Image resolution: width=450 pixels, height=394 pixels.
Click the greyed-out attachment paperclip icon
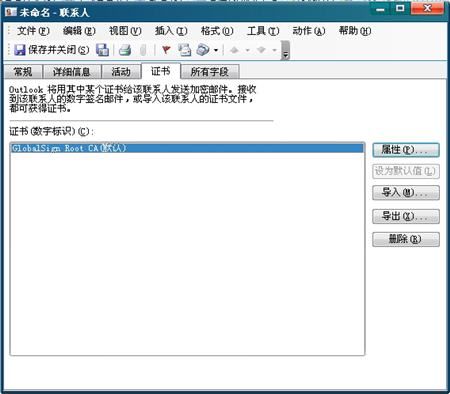click(x=143, y=50)
